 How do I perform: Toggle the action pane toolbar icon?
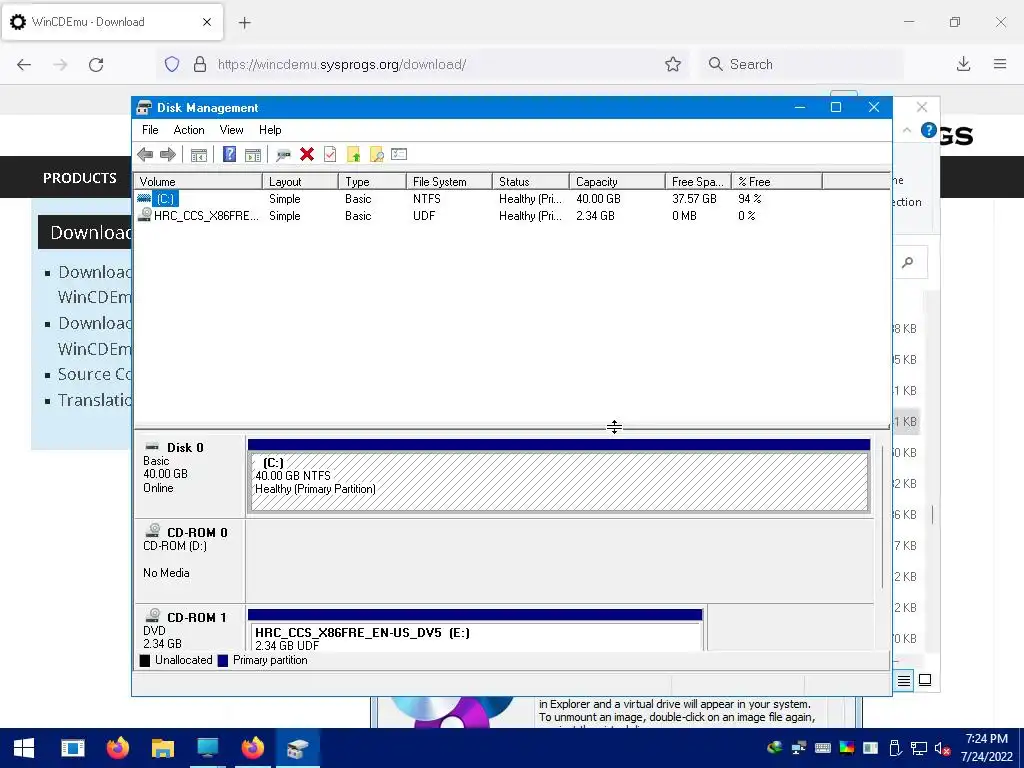(x=253, y=155)
